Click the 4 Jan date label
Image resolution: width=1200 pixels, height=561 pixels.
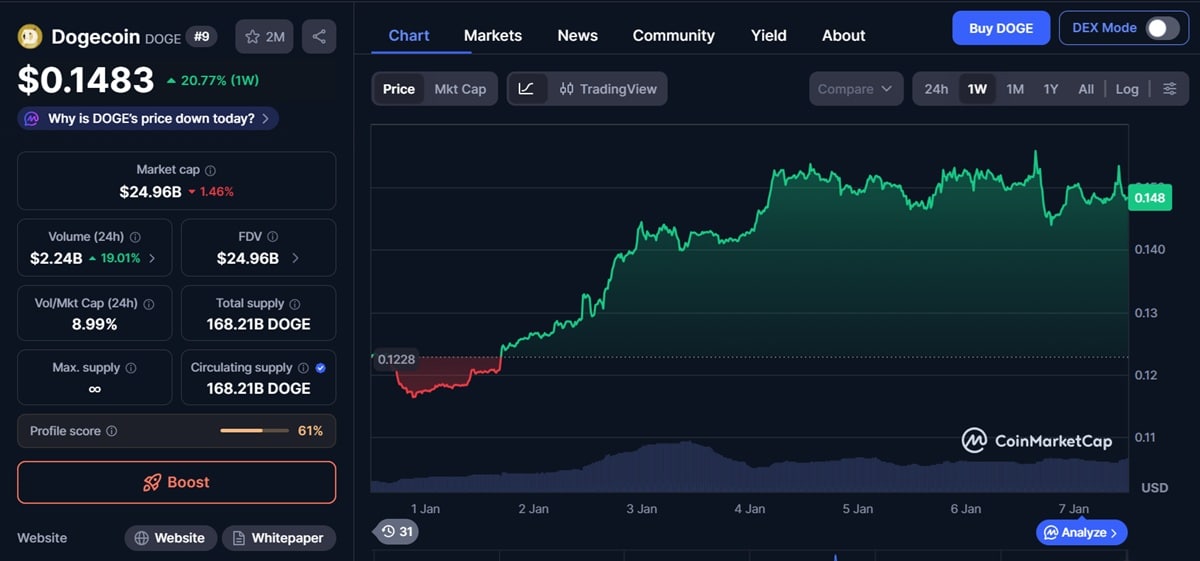click(749, 509)
